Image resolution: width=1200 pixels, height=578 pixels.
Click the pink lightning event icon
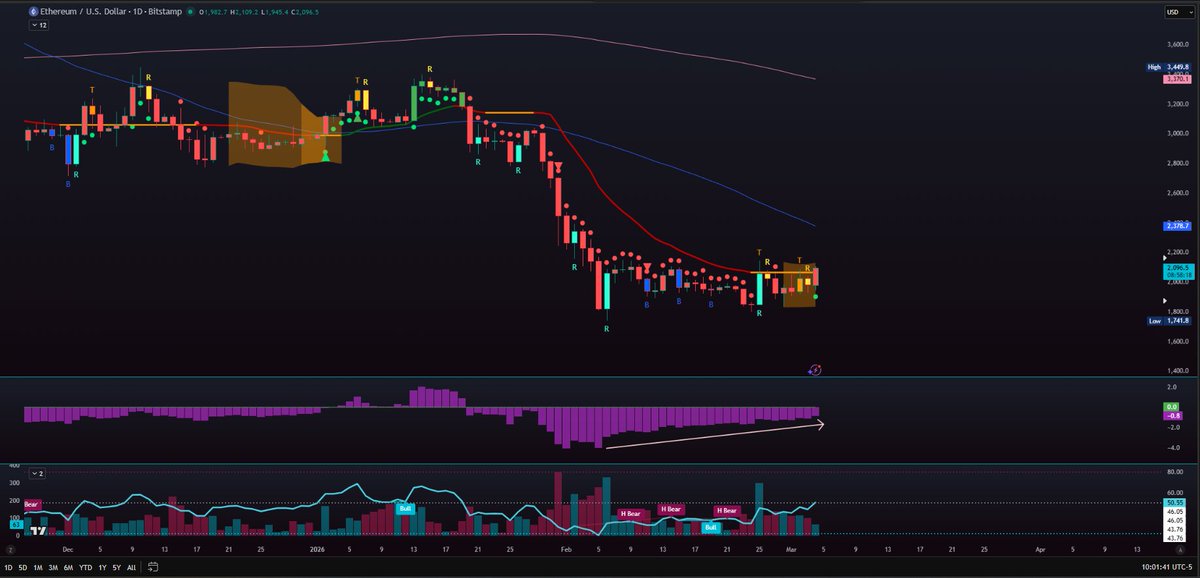tap(815, 369)
